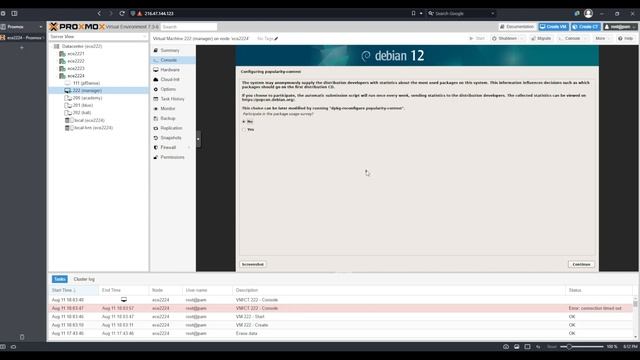This screenshot has width=640, height=360.
Task: Open the Options section
Action: (168, 89)
